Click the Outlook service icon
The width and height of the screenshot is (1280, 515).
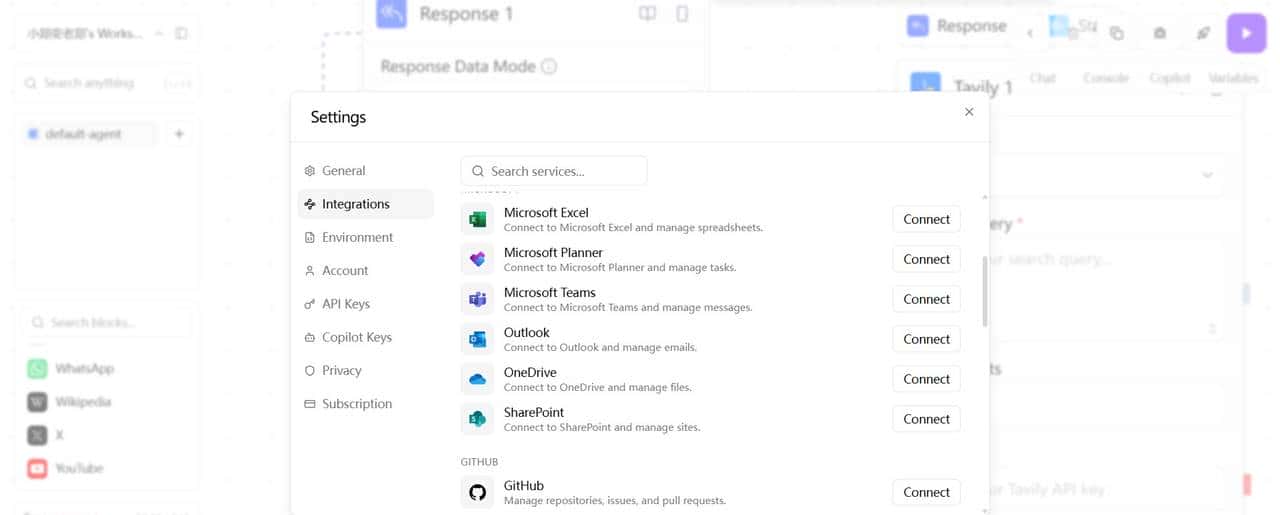[477, 339]
